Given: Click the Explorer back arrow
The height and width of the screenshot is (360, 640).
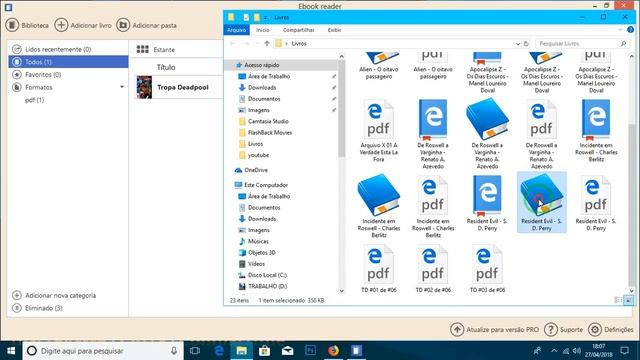Looking at the screenshot, I should 233,43.
